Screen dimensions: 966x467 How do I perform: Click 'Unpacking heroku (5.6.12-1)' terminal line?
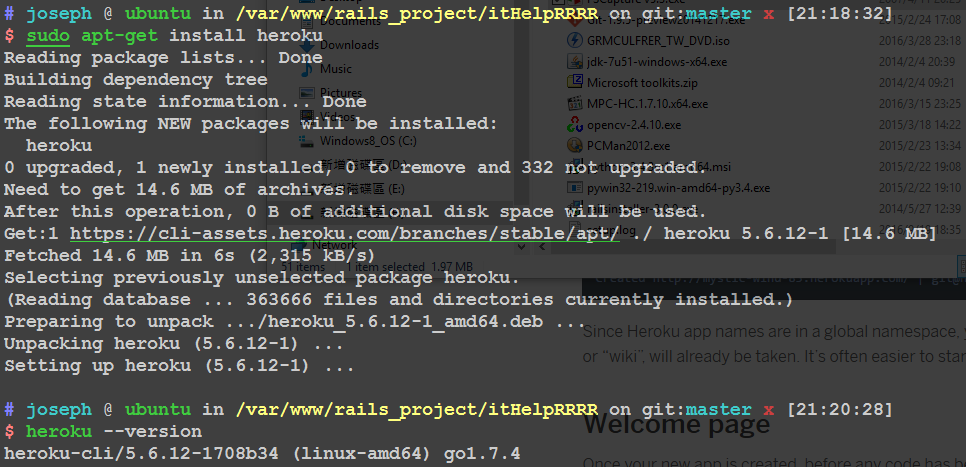pyautogui.click(x=174, y=344)
